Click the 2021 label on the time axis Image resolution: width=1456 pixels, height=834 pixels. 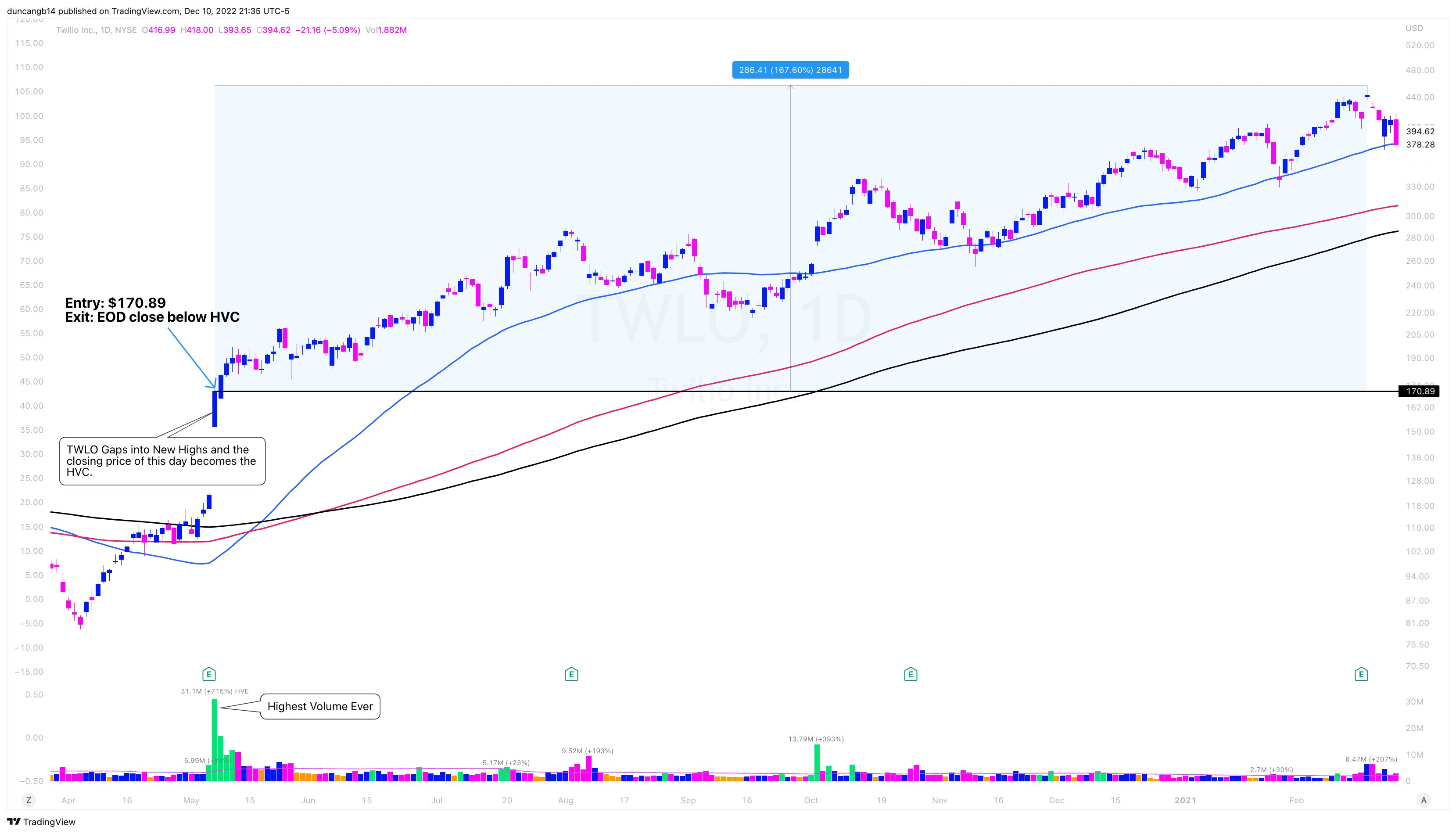1185,800
